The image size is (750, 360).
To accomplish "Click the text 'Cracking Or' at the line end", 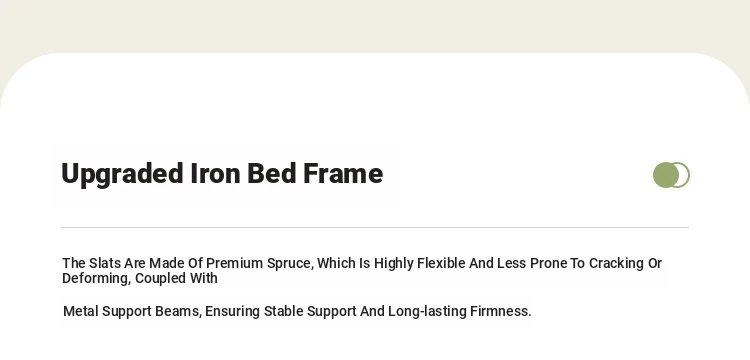I will (x=626, y=263).
